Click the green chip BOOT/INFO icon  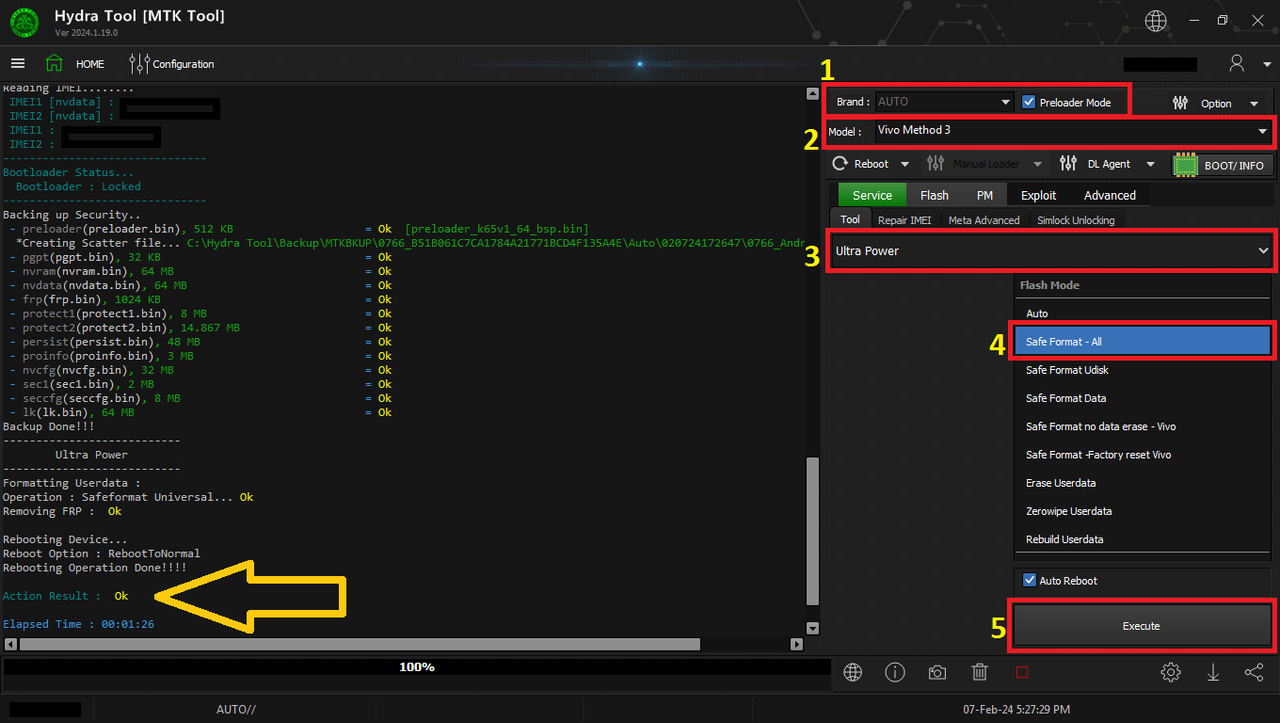pyautogui.click(x=1186, y=165)
